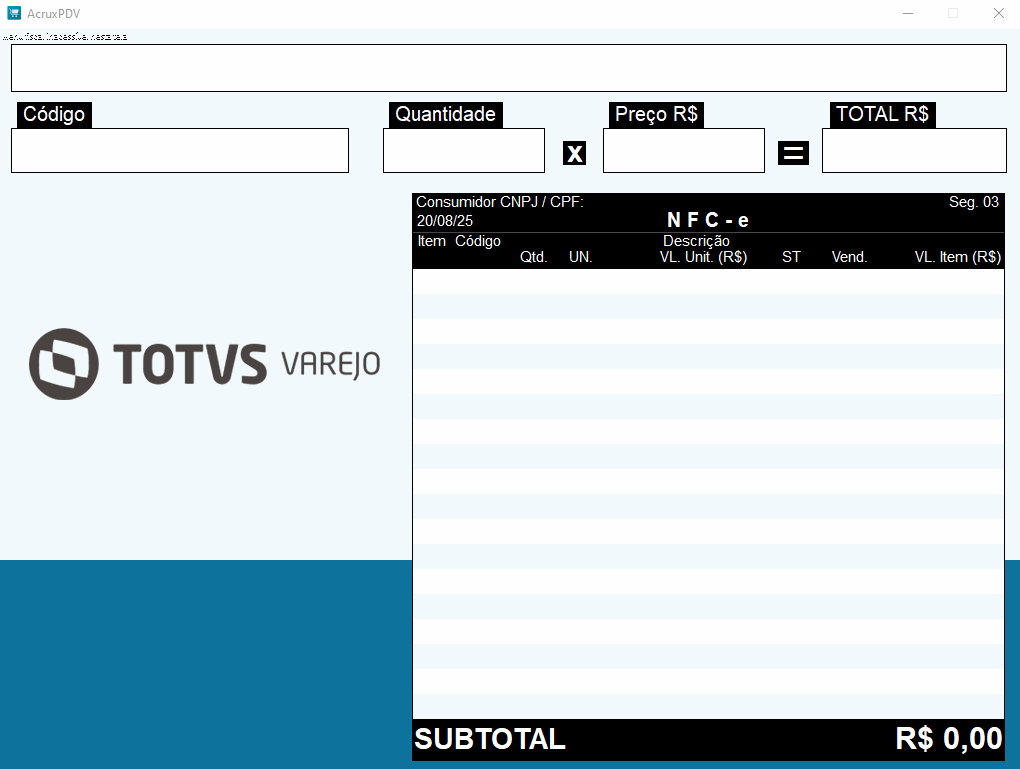This screenshot has width=1020, height=769.
Task: Click the AcruxPDV app icon in title bar
Action: click(14, 13)
